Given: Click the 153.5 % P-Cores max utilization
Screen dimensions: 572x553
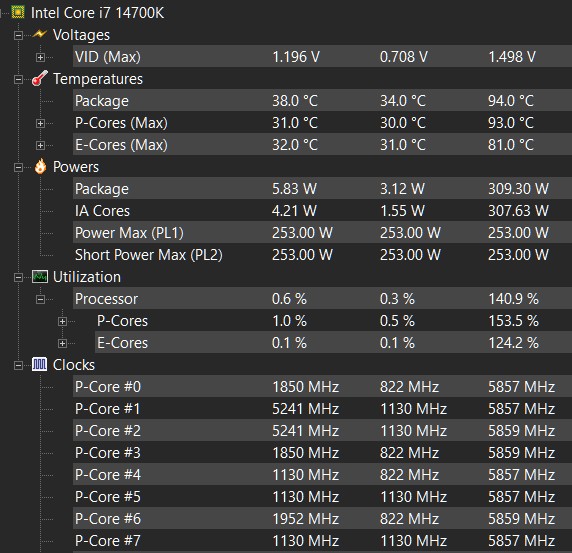Looking at the screenshot, I should click(513, 321).
